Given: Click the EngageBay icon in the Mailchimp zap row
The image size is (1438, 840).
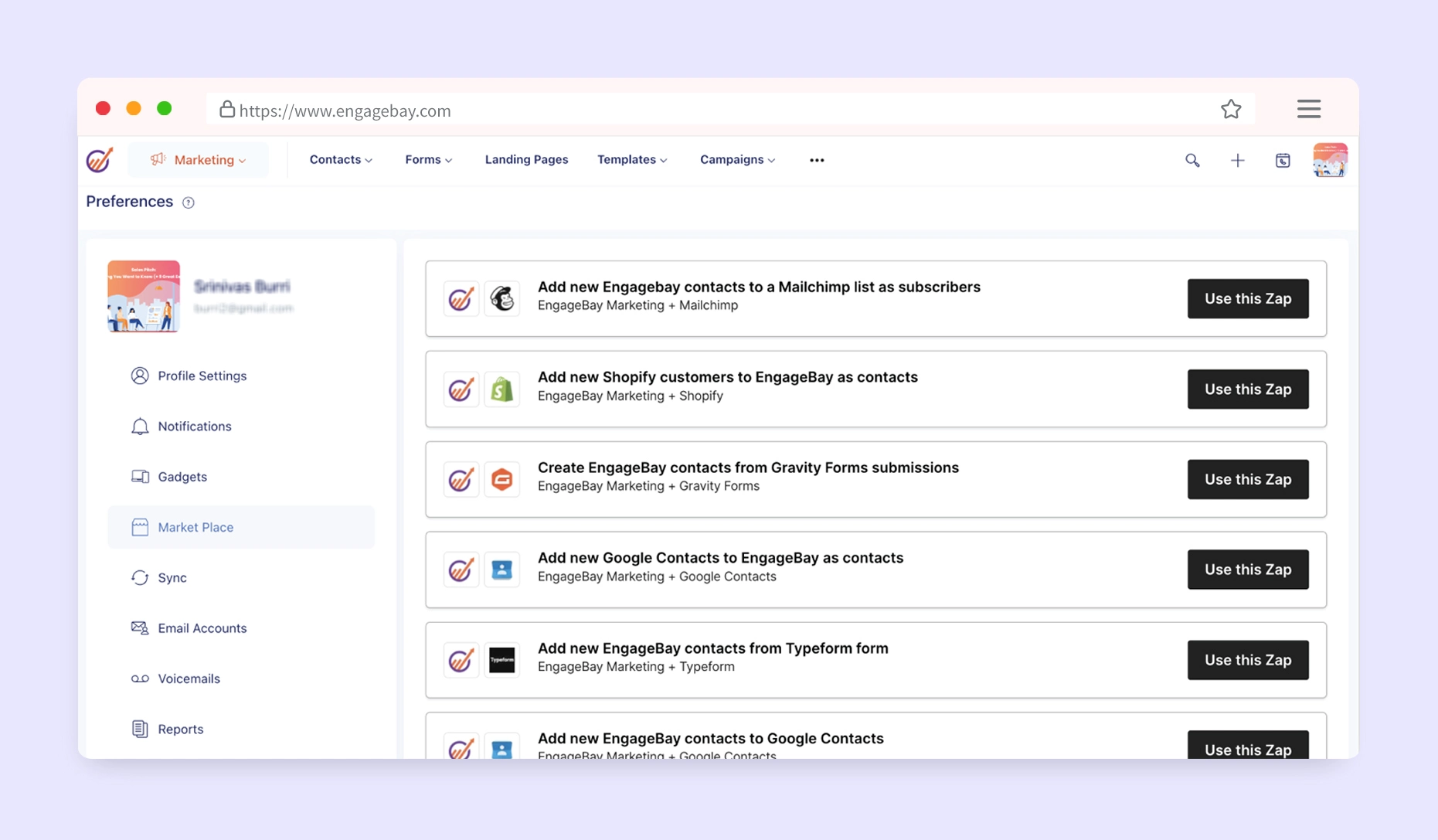Looking at the screenshot, I should coord(461,298).
